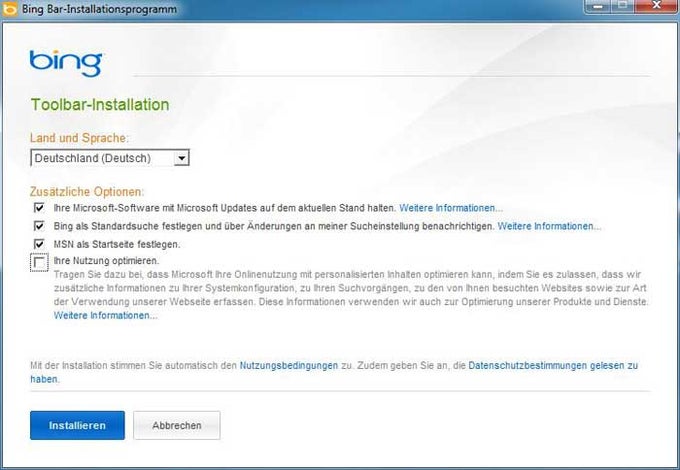Enable Ihre Nutzung optimieren checkbox

[39, 262]
